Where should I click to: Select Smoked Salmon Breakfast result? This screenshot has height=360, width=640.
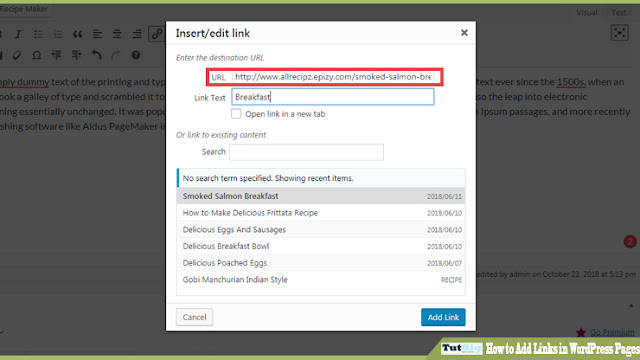tap(321, 196)
